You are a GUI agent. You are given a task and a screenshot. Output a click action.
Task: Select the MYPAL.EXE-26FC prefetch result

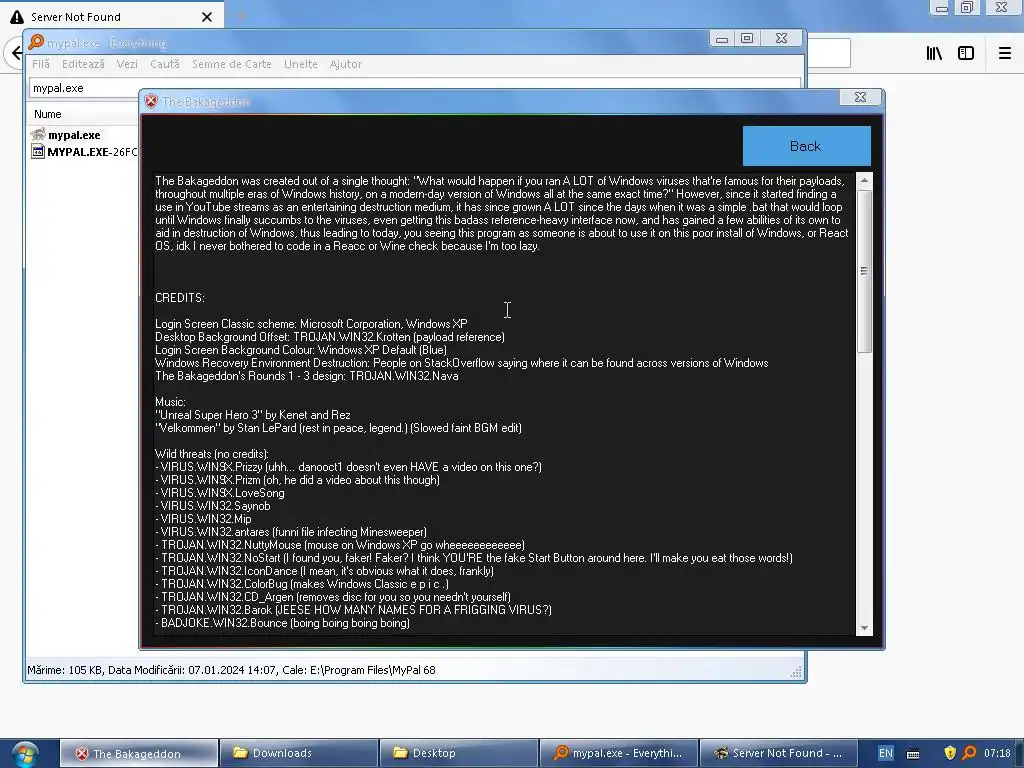pyautogui.click(x=92, y=152)
